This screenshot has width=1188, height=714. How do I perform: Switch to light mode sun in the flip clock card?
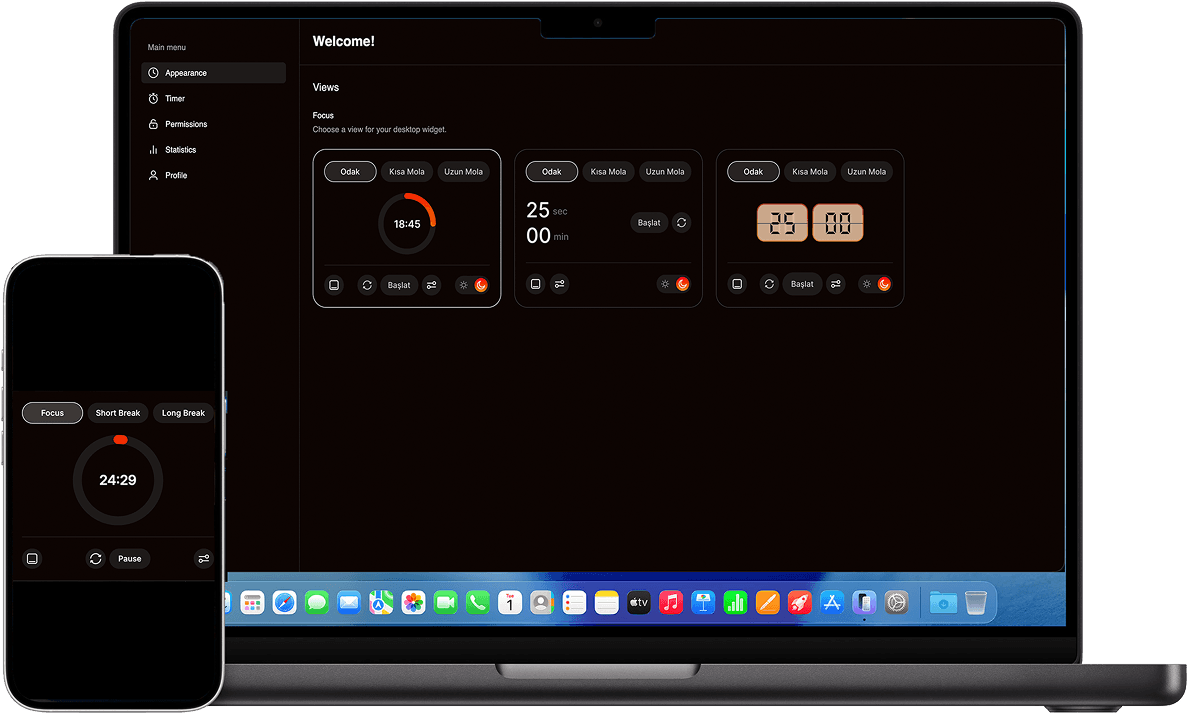[x=867, y=284]
